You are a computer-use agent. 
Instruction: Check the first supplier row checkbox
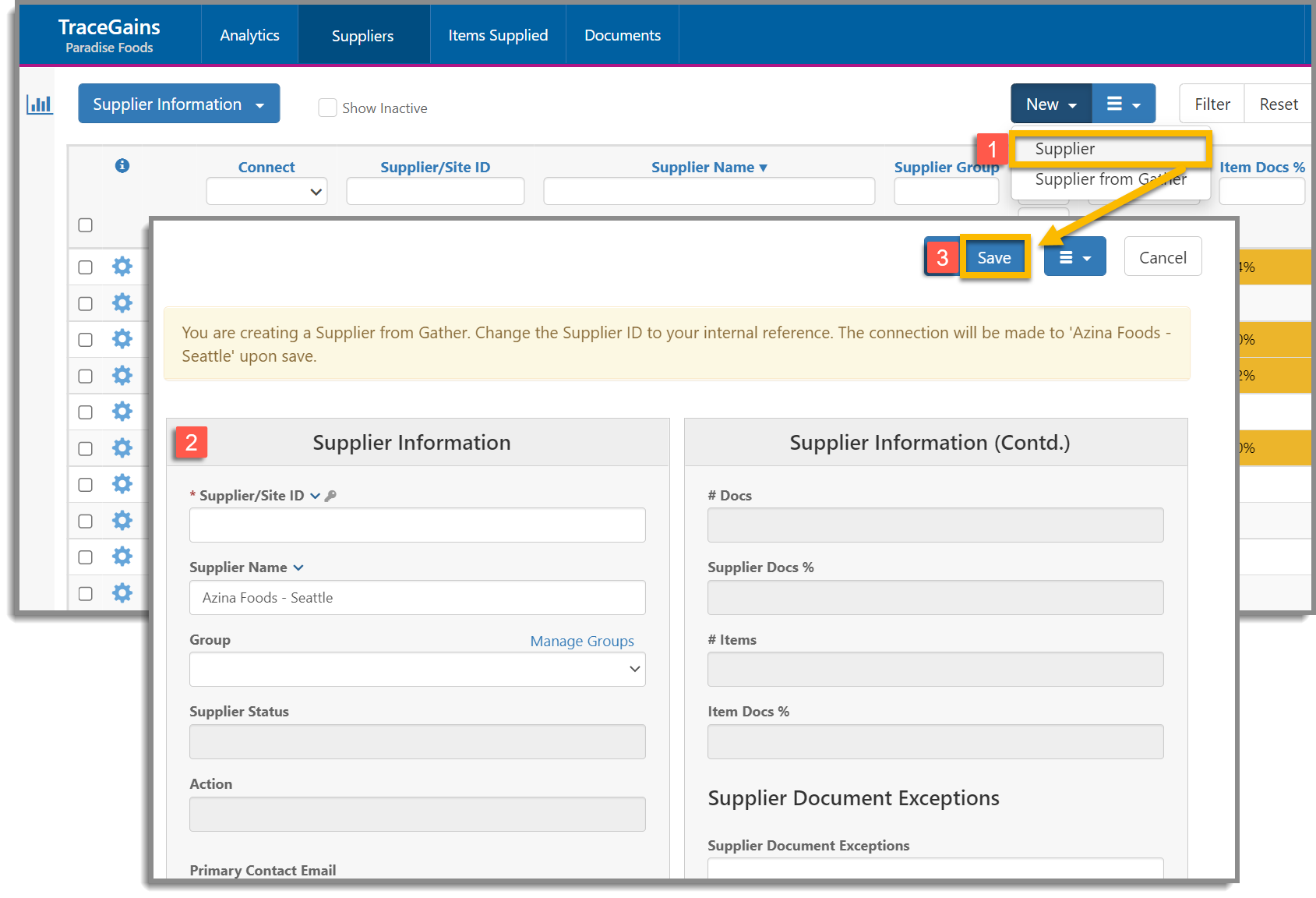[x=86, y=267]
